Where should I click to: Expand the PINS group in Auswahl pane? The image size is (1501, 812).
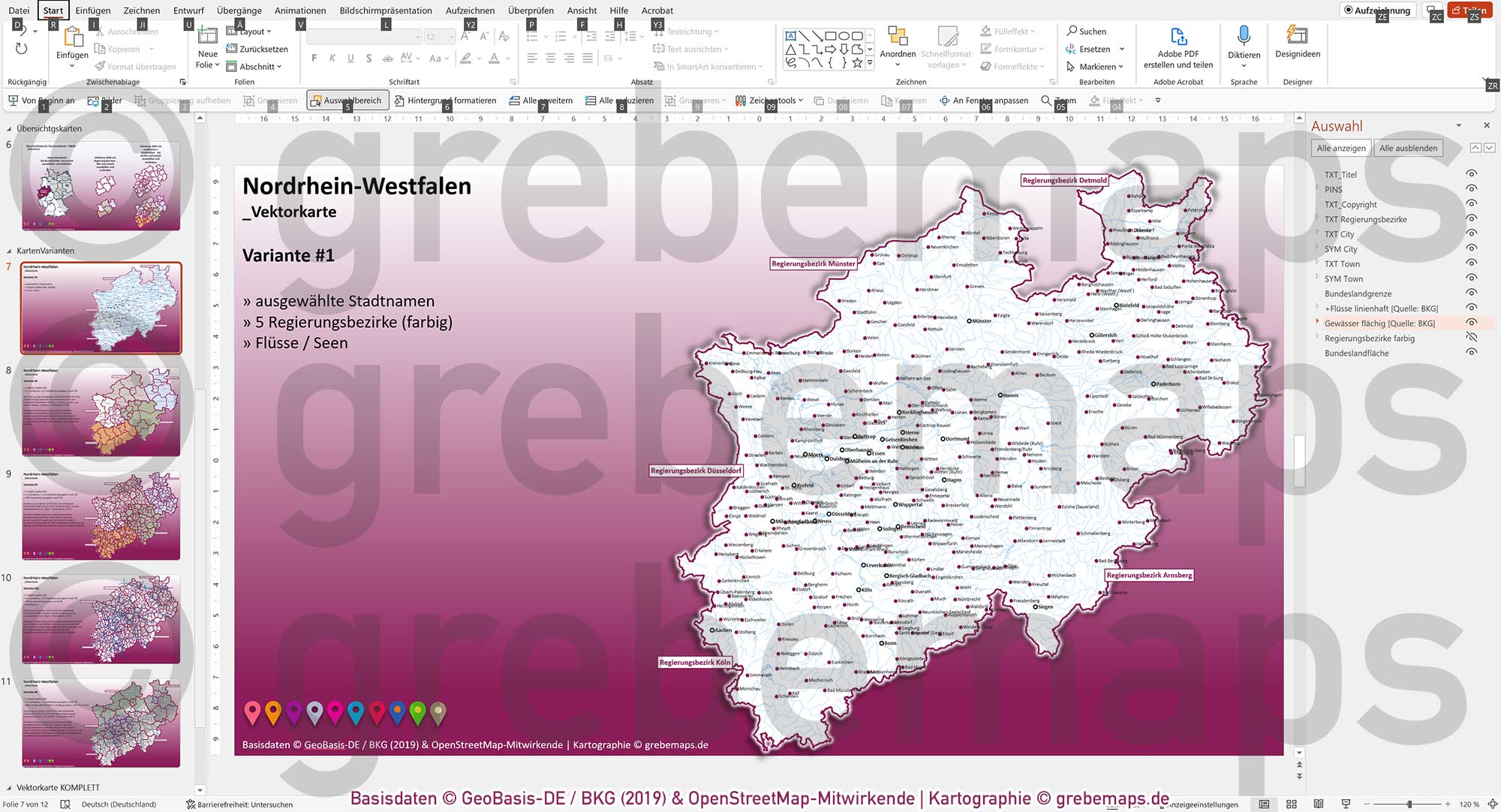click(1318, 189)
